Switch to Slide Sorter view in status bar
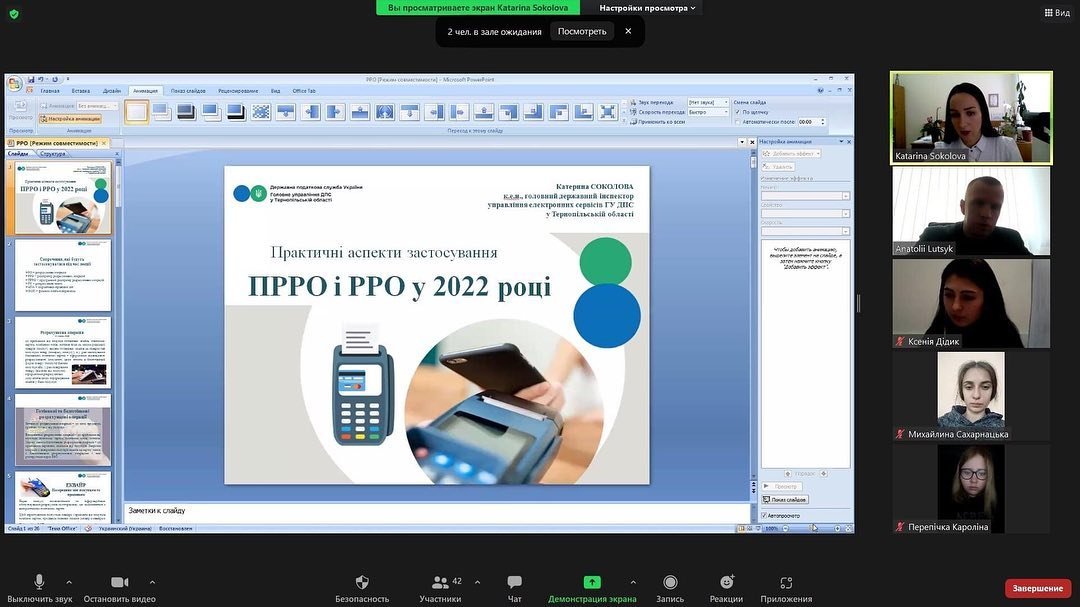Viewport: 1080px width, 607px height. 749,528
